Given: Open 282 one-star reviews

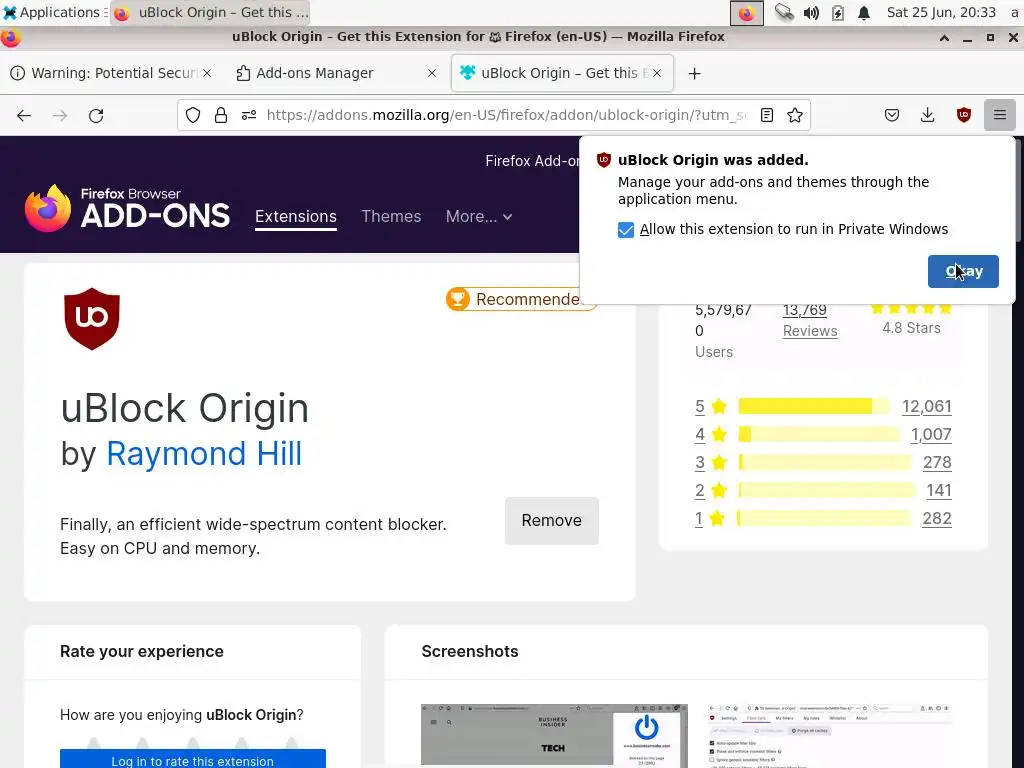Looking at the screenshot, I should click(x=936, y=519).
